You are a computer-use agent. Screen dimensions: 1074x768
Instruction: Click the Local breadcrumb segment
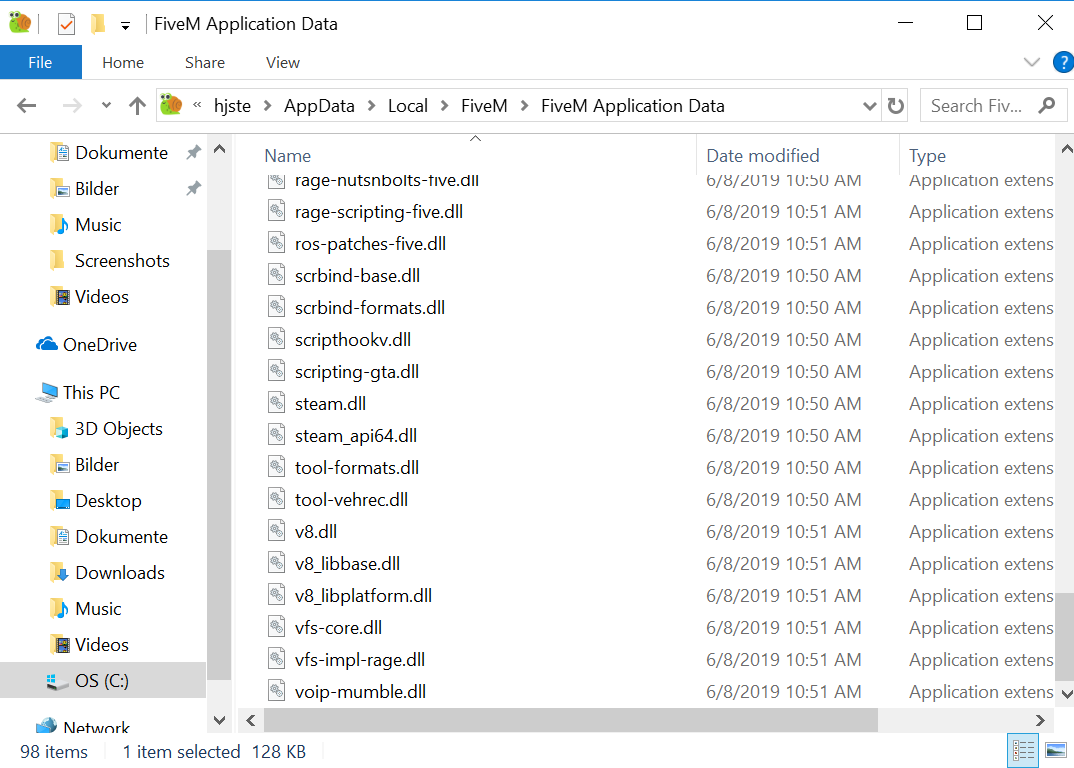click(x=408, y=106)
